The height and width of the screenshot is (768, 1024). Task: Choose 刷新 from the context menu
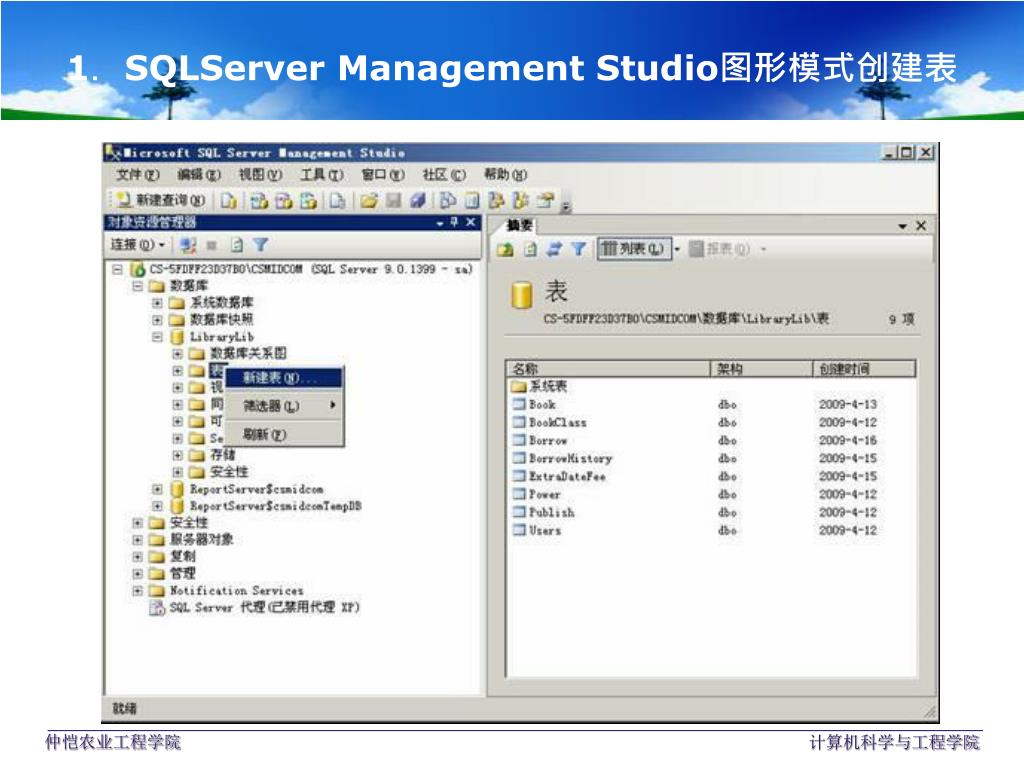pyautogui.click(x=284, y=434)
